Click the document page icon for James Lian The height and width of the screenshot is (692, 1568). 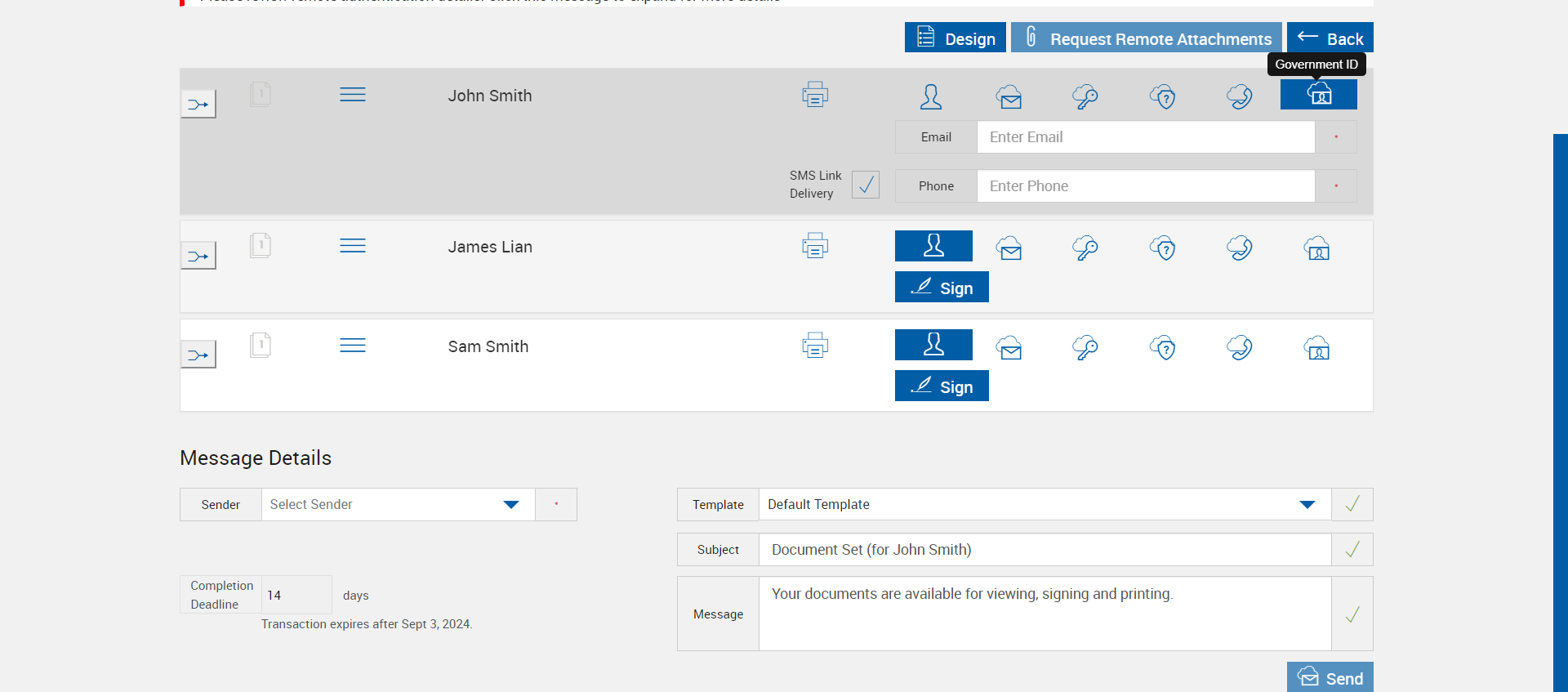coord(261,245)
